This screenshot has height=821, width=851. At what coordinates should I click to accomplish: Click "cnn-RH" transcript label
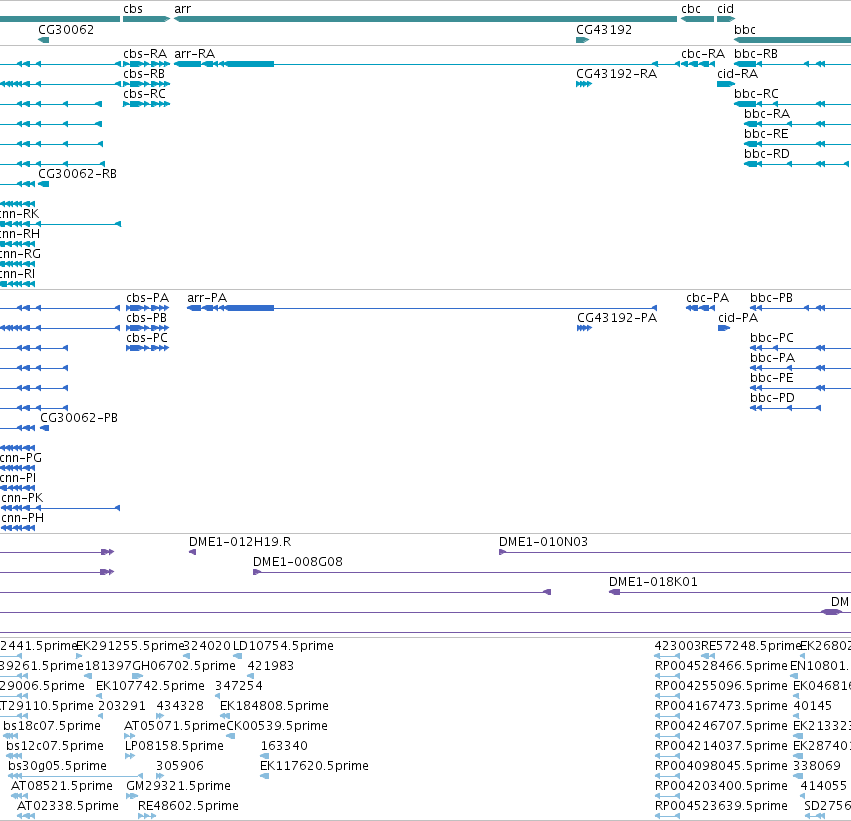(x=20, y=234)
